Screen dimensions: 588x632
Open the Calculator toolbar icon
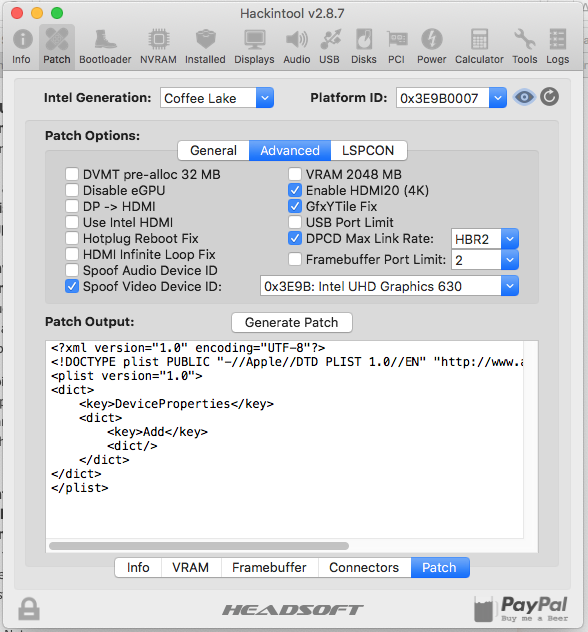(x=479, y=47)
